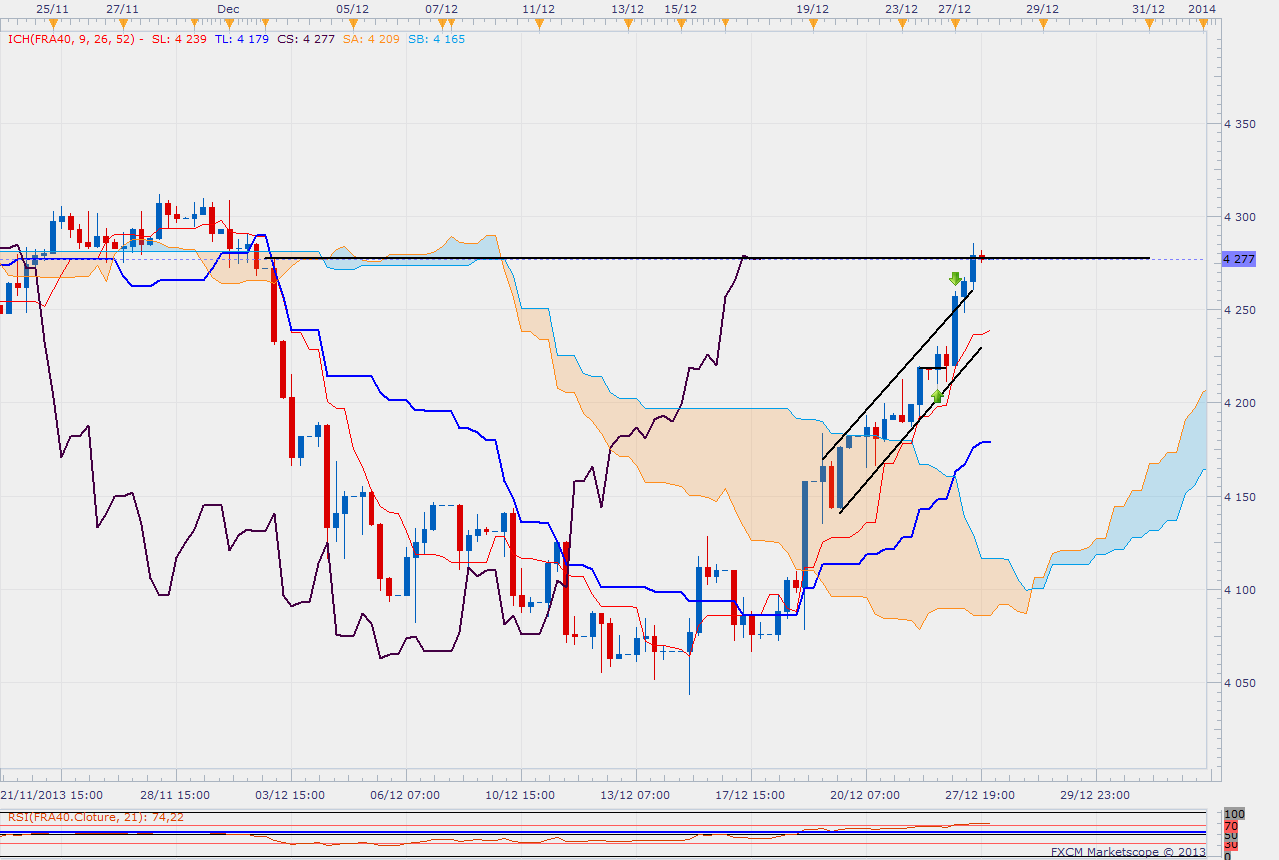Click the RSI(FRA40.Cloture, 21) indicator label
The image size is (1279, 860).
click(96, 817)
